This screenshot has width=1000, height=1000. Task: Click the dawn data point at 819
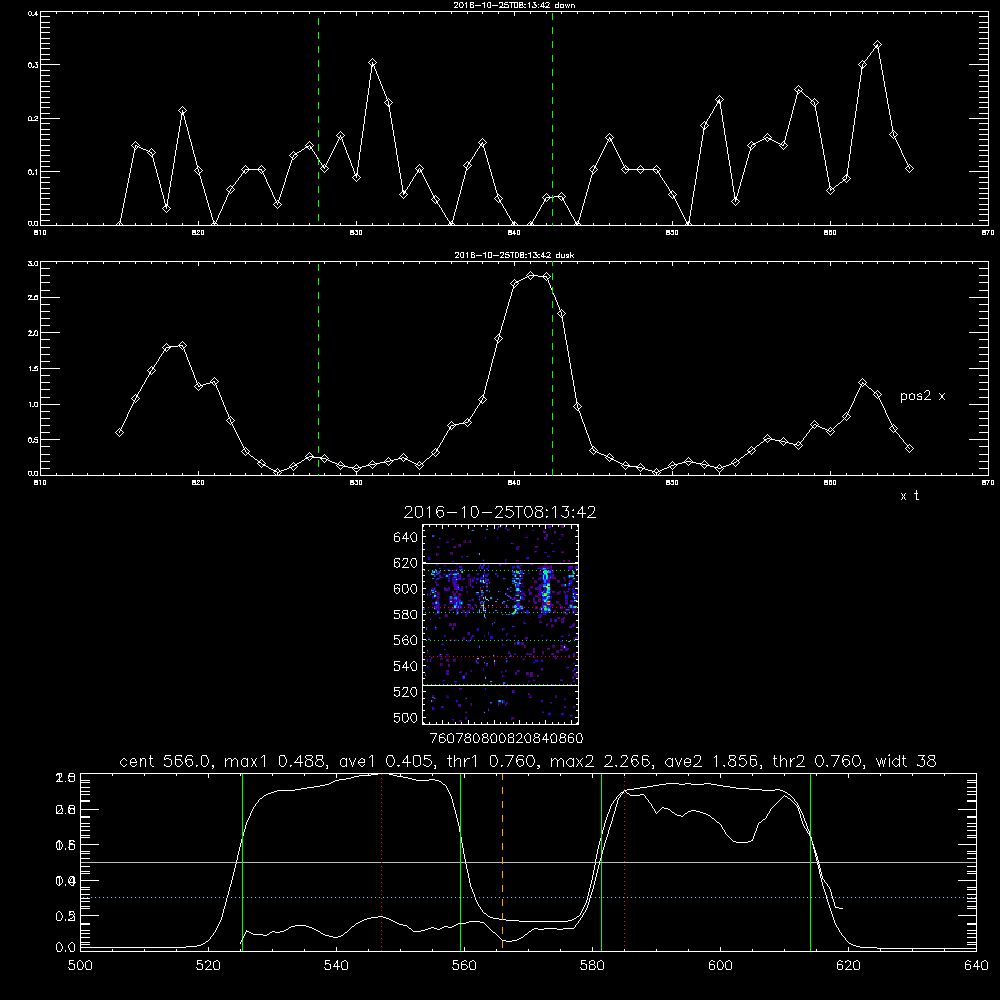pos(182,111)
